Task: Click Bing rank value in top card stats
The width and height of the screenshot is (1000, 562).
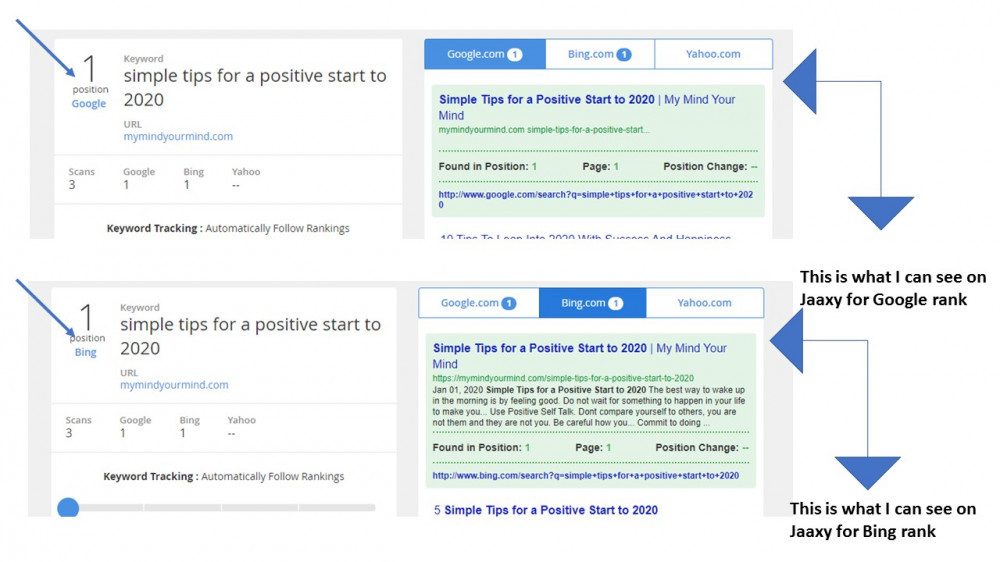Action: (x=186, y=185)
